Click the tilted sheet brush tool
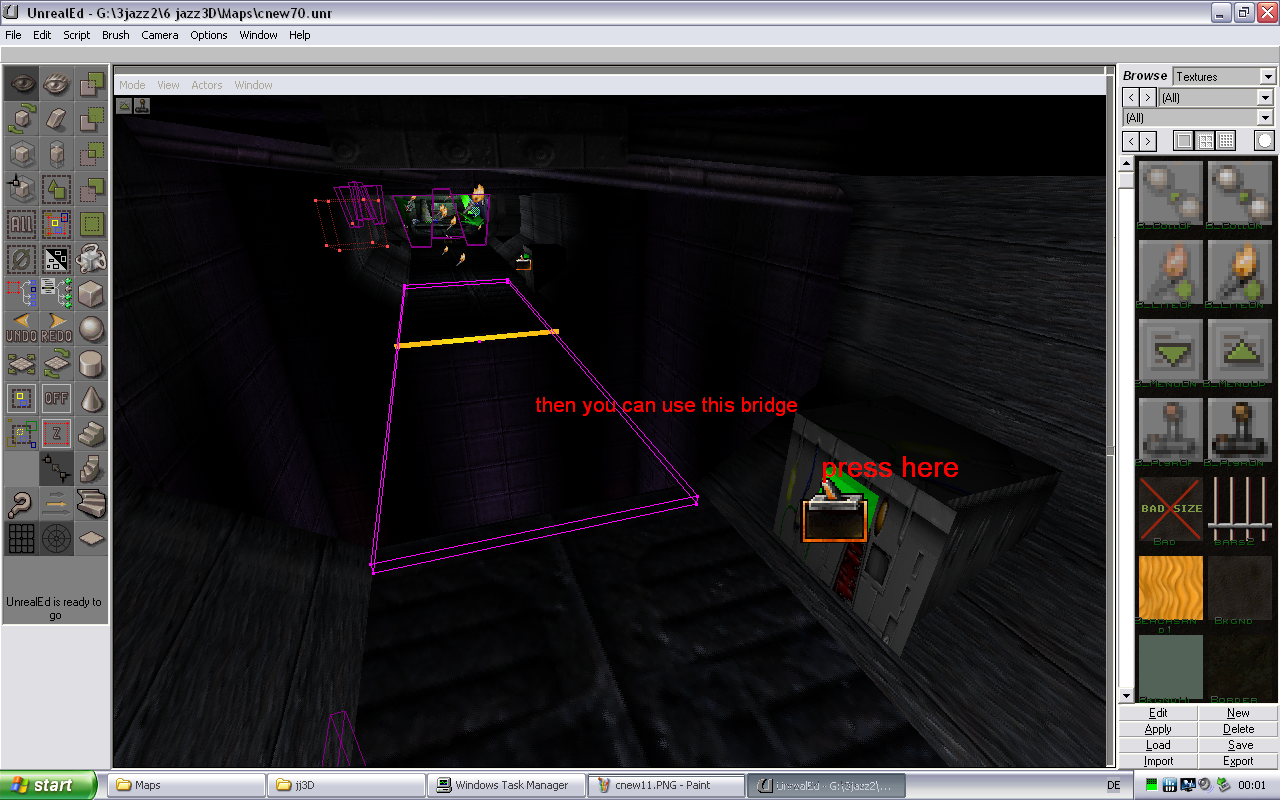 click(x=57, y=119)
